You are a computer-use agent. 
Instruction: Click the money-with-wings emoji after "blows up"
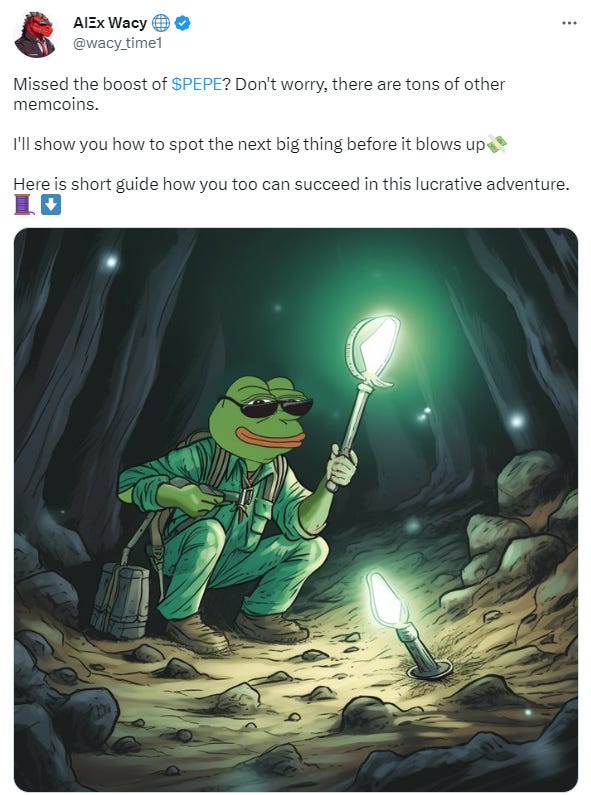tap(497, 144)
